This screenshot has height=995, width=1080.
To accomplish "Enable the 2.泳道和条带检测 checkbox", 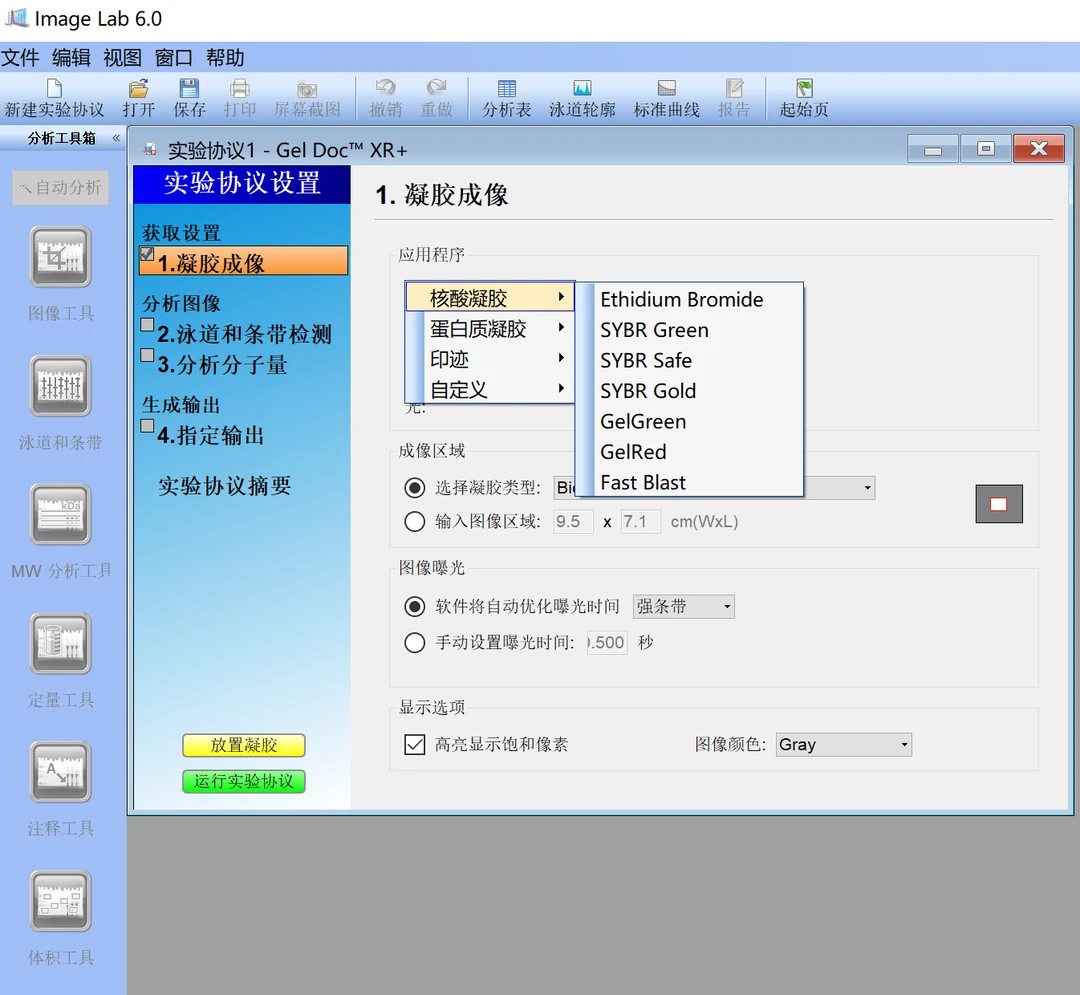I will 147,324.
